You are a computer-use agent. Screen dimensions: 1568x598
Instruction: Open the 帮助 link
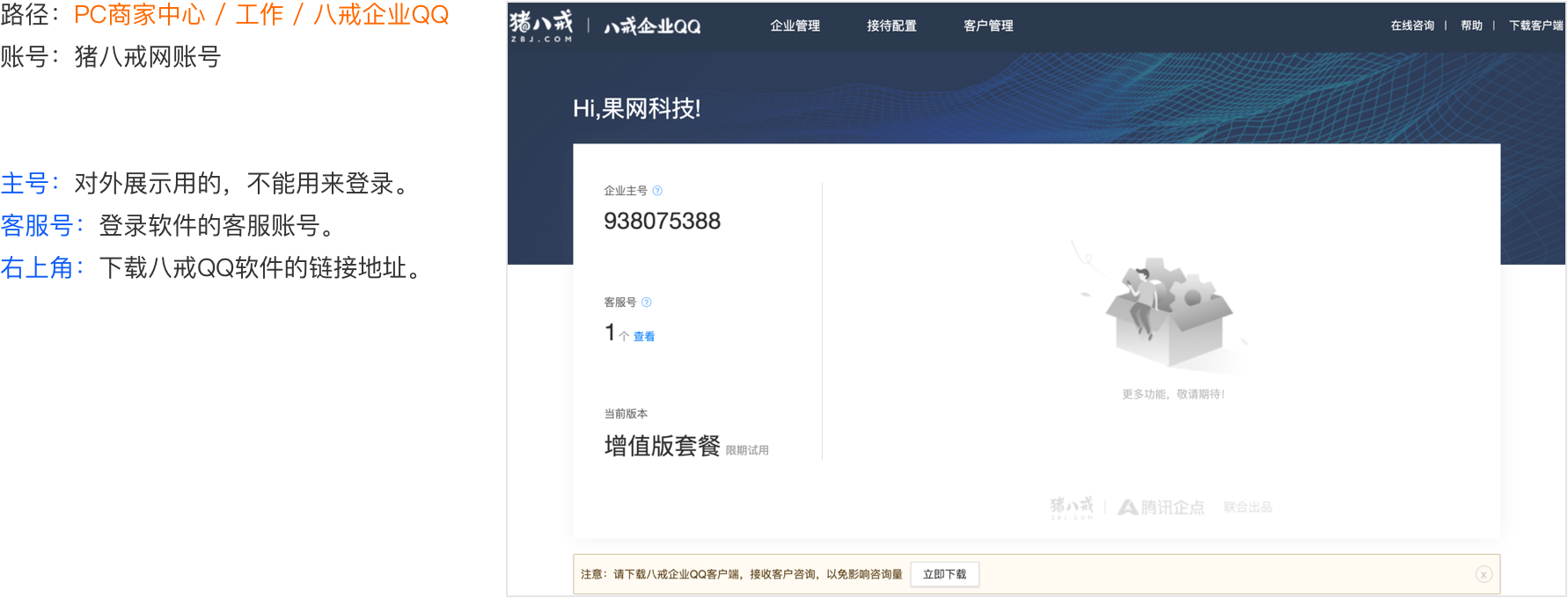coord(1471,26)
